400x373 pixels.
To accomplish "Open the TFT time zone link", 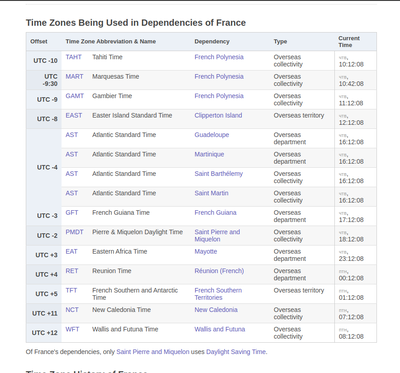I will pyautogui.click(x=71, y=290).
